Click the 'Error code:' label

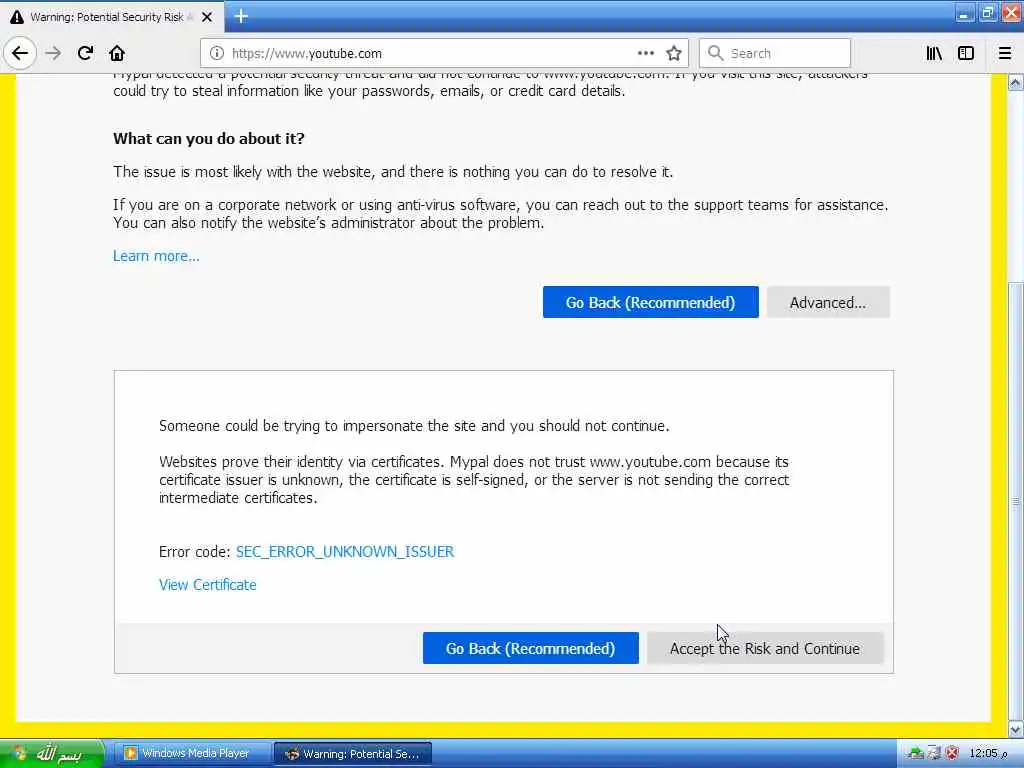click(x=195, y=552)
